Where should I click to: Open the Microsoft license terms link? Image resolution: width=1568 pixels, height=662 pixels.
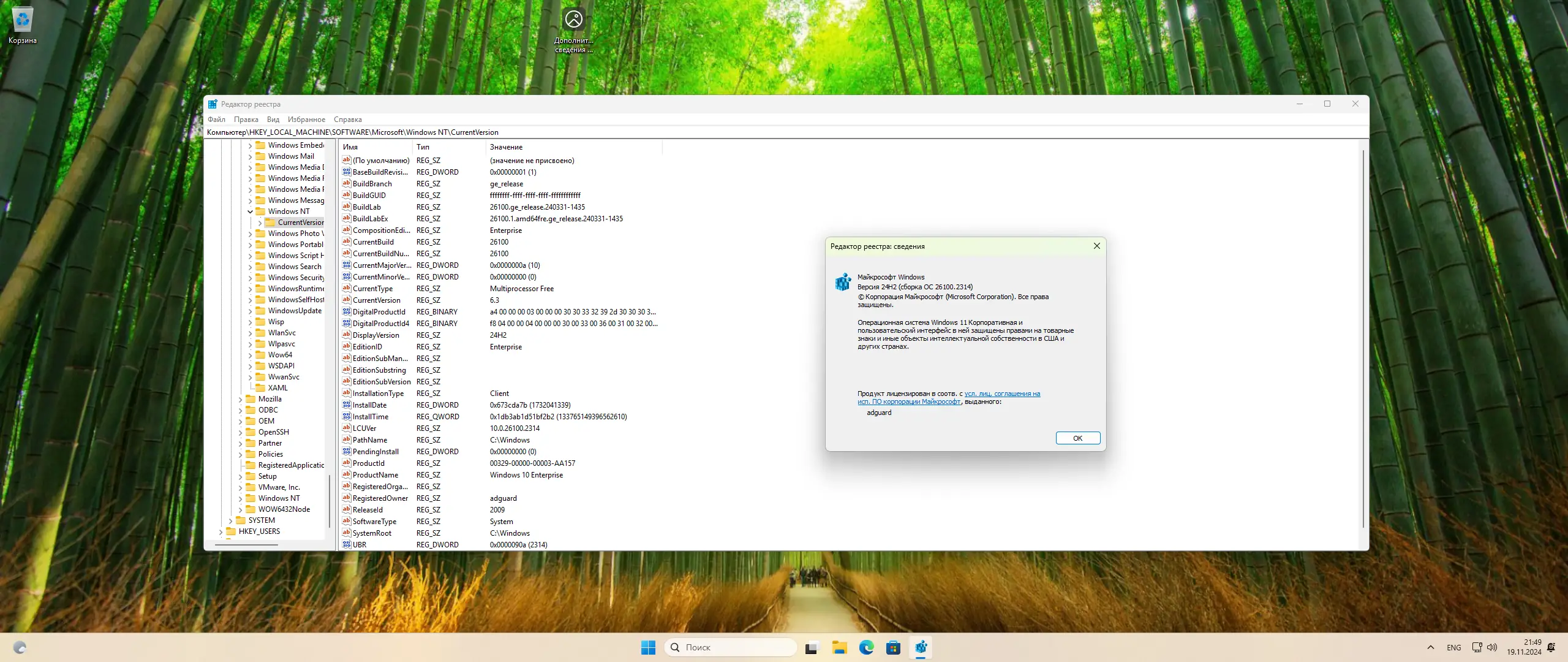[x=1002, y=394]
